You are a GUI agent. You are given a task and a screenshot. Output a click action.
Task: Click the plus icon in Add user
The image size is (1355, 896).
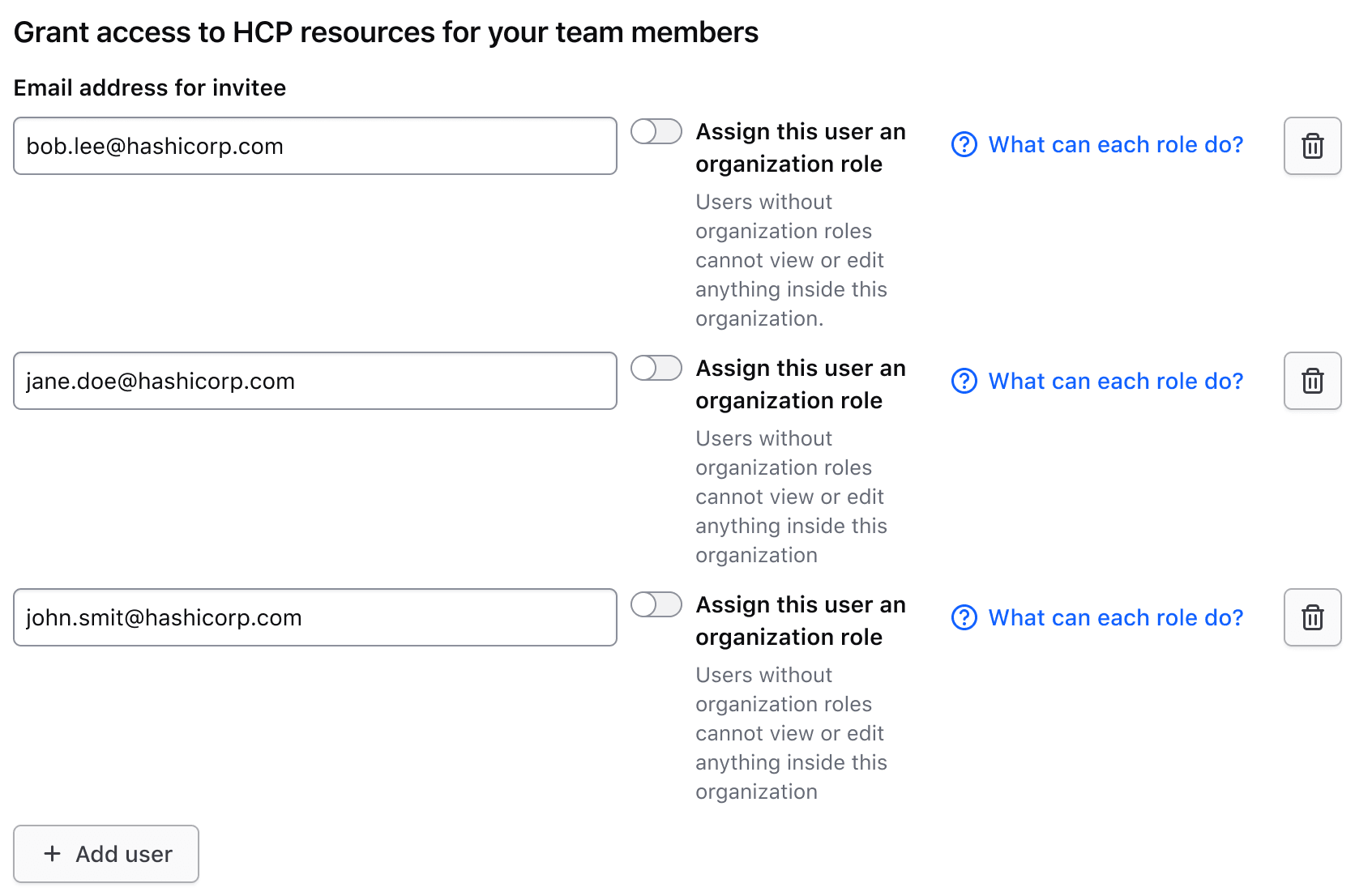53,854
